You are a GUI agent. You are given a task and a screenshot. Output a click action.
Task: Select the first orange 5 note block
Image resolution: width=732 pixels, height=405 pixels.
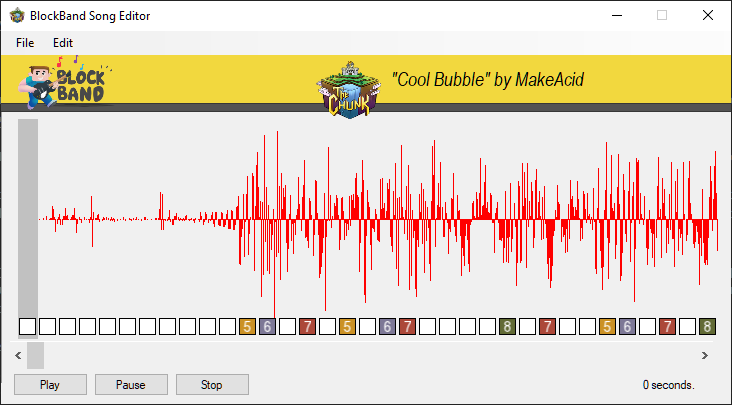[247, 327]
